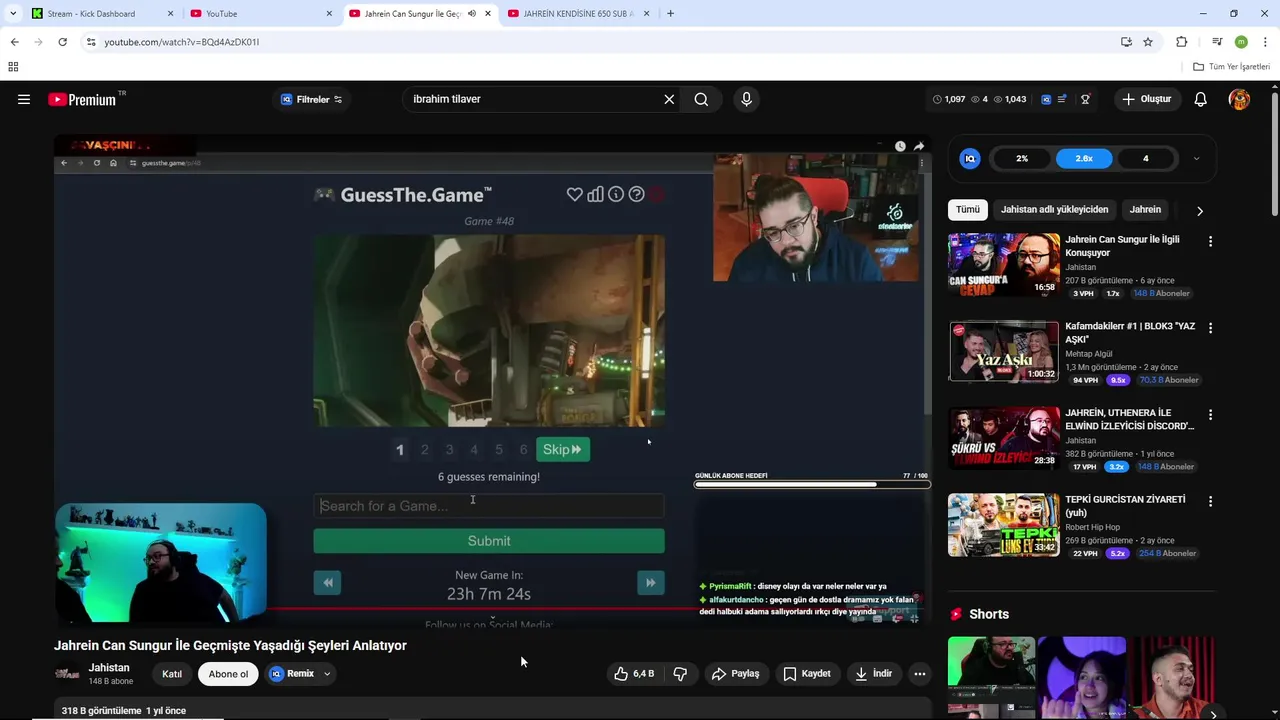Viewport: 1280px width, 720px height.
Task: Open Chrome tab search dropdown
Action: click(x=13, y=14)
